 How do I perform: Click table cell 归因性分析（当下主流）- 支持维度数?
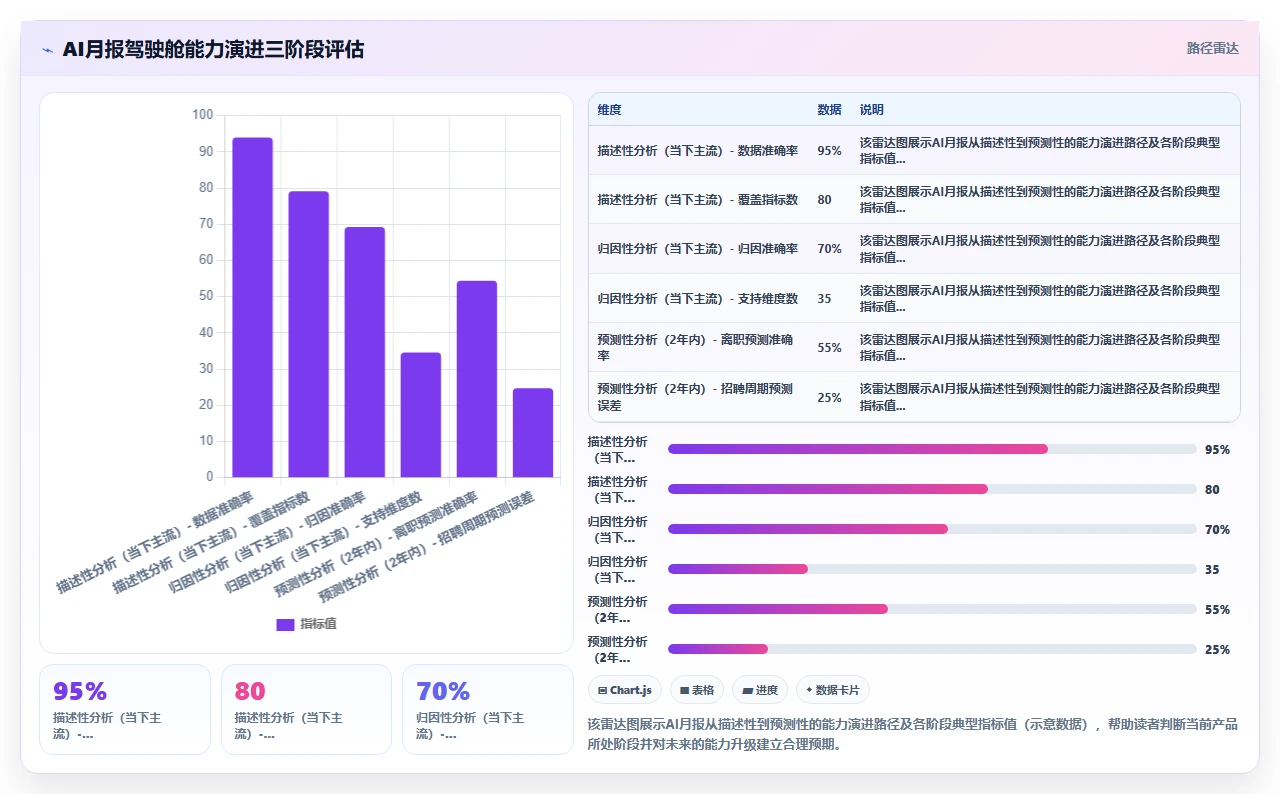(698, 299)
